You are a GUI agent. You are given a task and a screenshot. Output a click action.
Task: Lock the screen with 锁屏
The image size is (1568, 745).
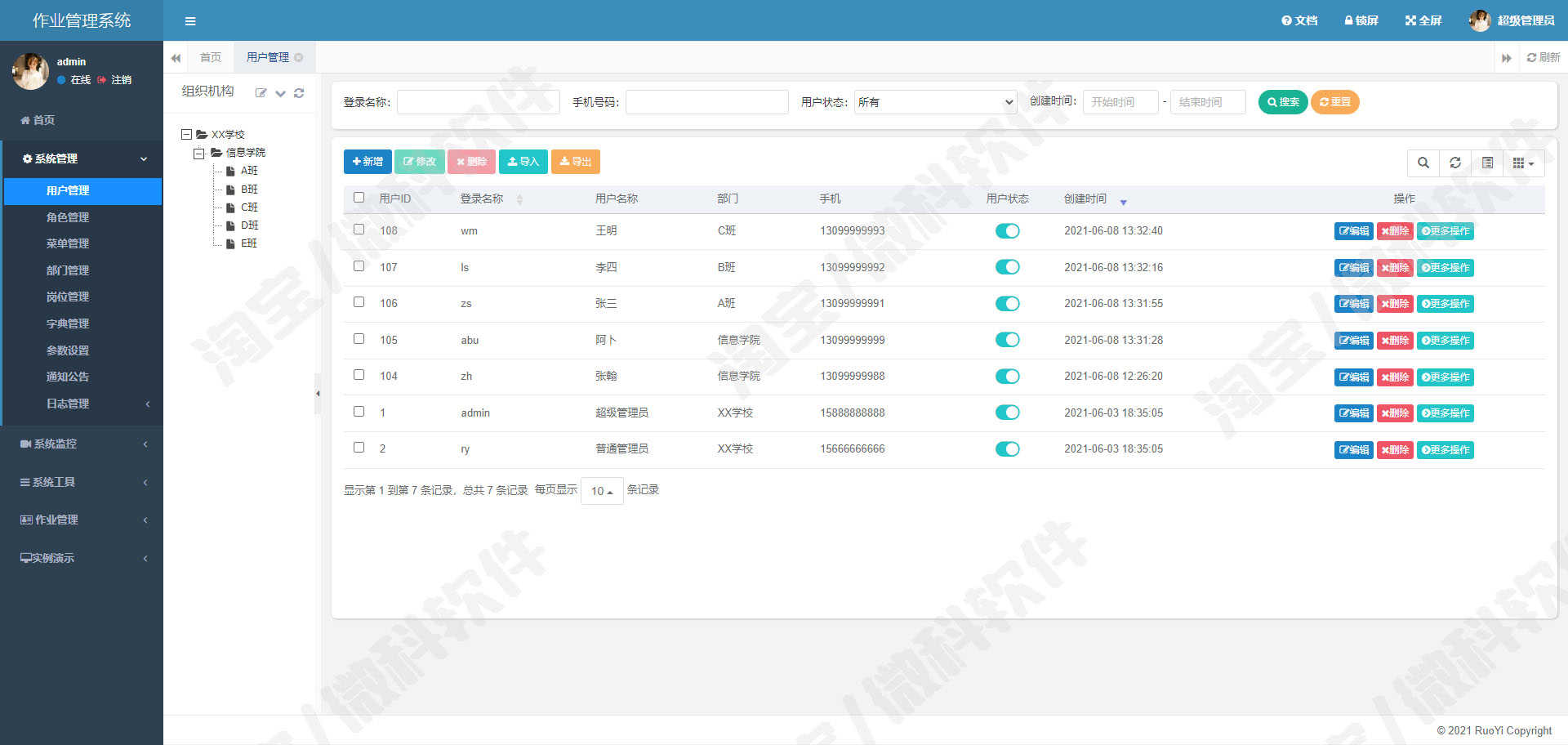[1361, 20]
